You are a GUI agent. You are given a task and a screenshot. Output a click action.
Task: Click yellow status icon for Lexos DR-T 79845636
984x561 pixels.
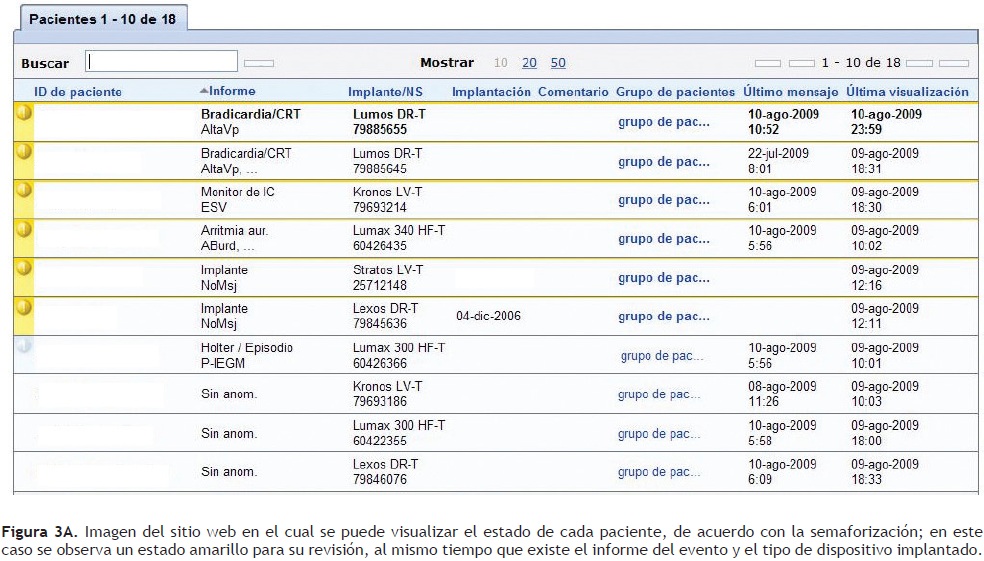(23, 307)
